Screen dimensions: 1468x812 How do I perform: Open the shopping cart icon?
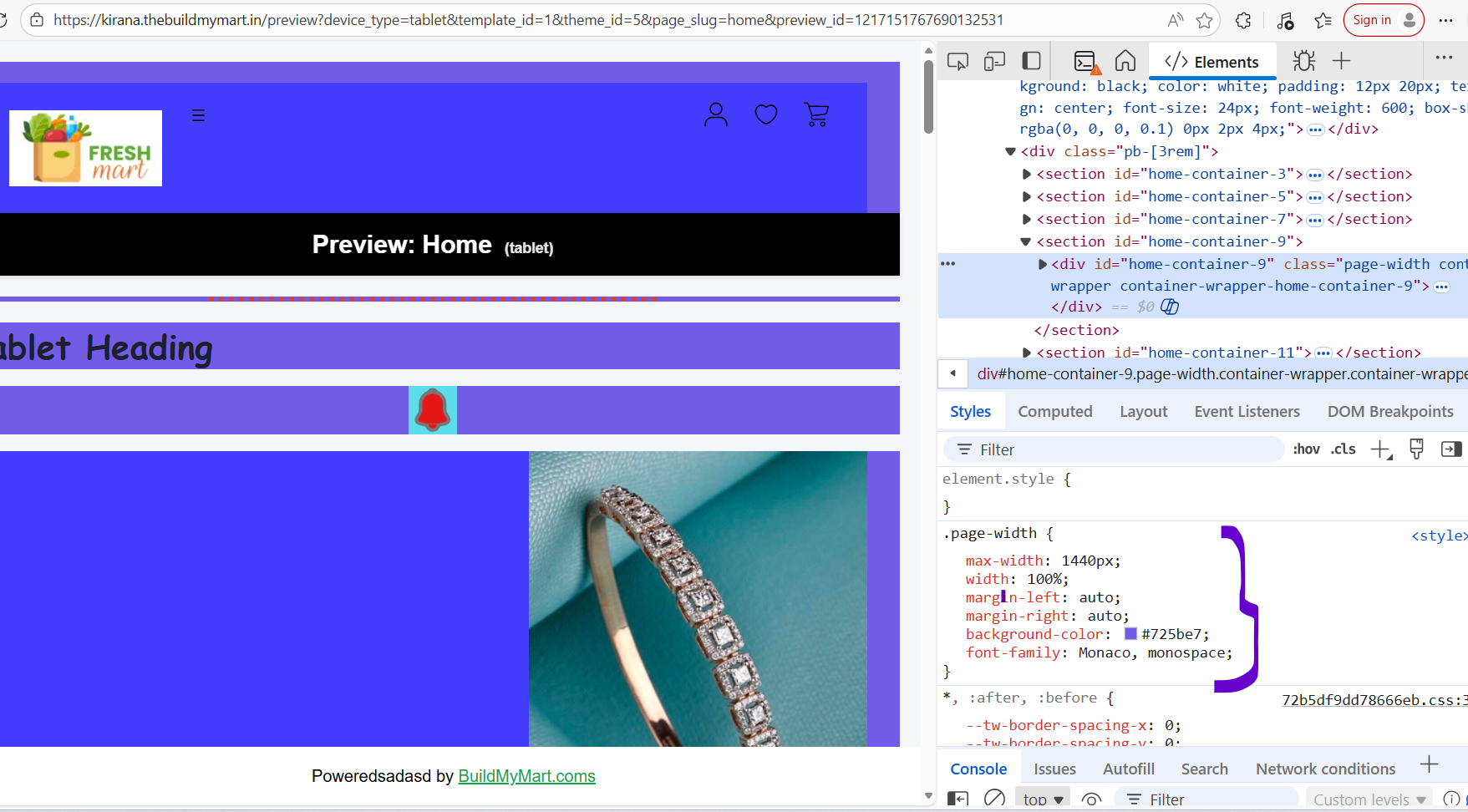tap(816, 114)
